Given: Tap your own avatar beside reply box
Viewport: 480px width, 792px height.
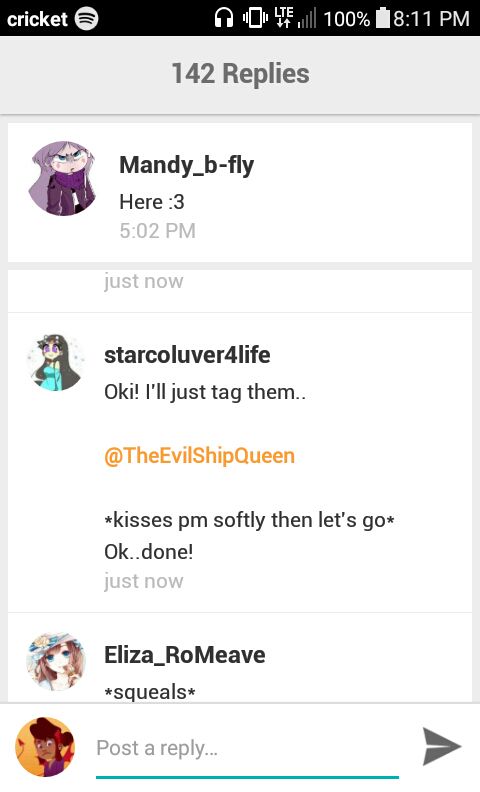Looking at the screenshot, I should [45, 747].
